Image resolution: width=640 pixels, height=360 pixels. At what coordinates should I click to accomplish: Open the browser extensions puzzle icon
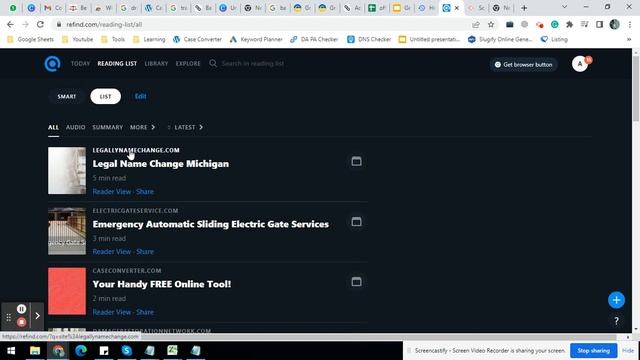tap(569, 24)
